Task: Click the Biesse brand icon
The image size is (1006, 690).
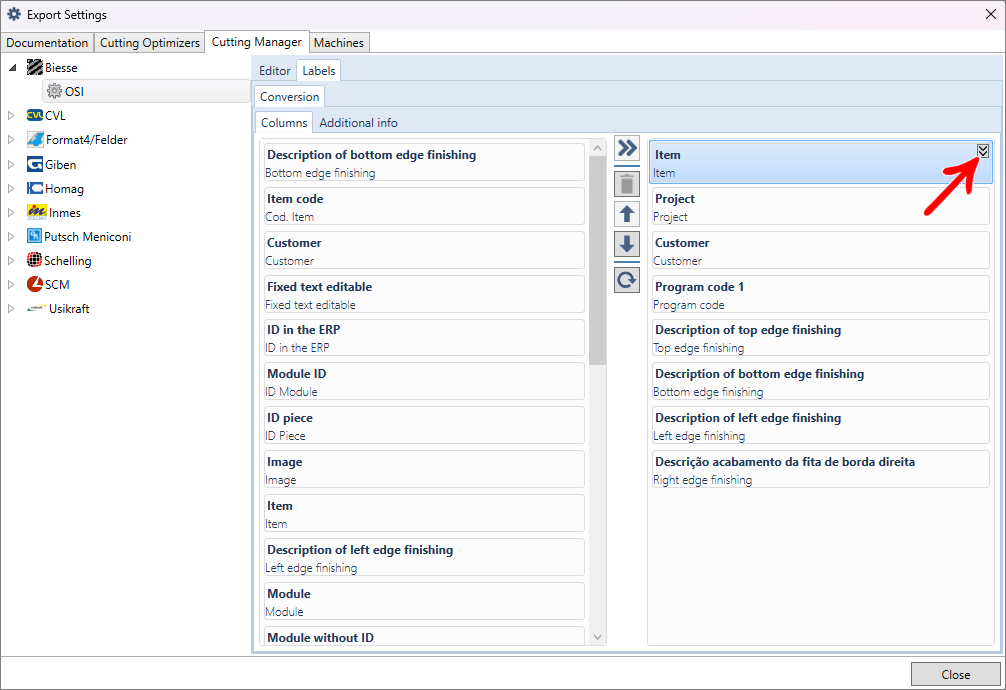Action: (x=35, y=67)
